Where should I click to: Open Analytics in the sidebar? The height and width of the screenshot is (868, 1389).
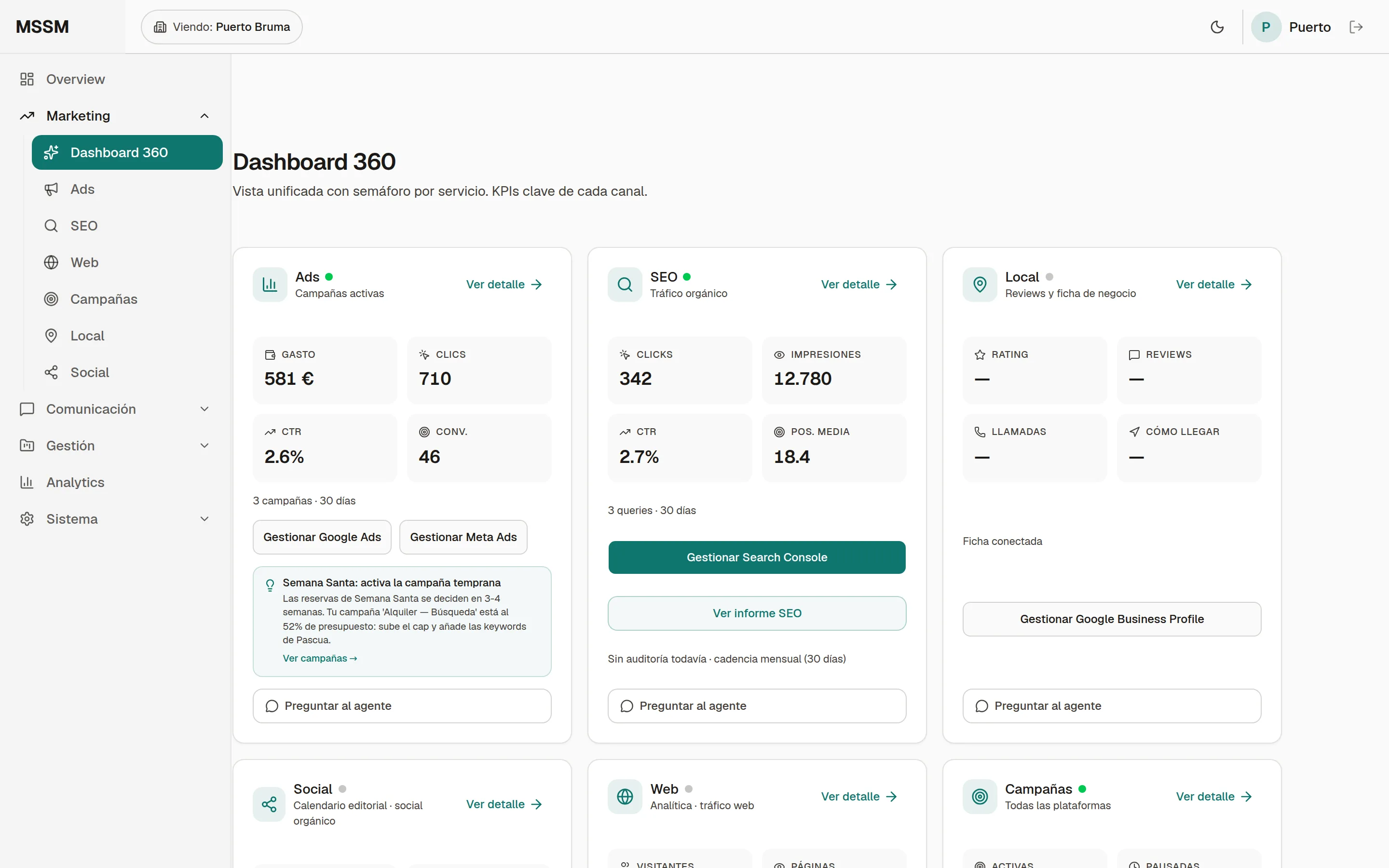115,482
